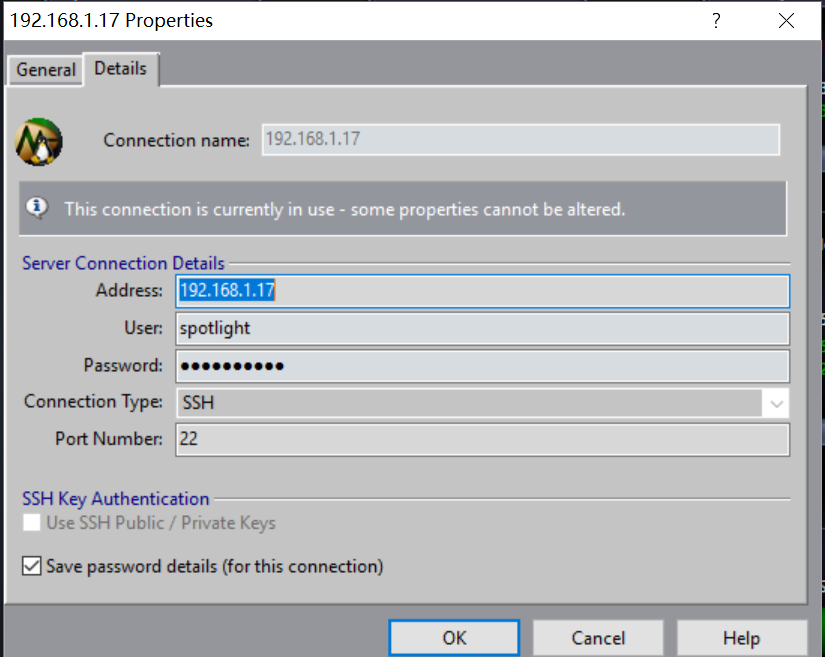Uncheck Save password details checkbox
Screen dimensions: 825x657
[x=33, y=567]
